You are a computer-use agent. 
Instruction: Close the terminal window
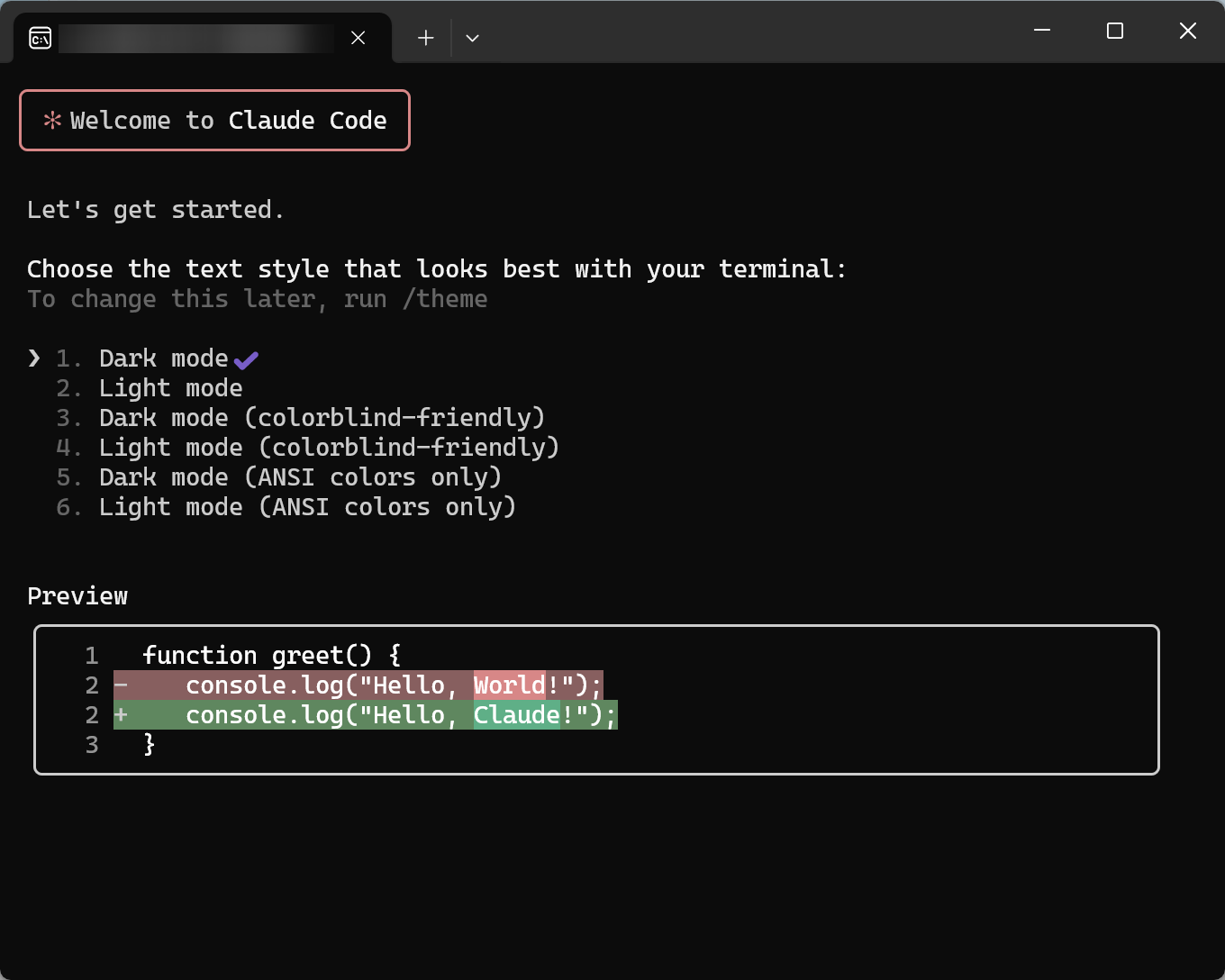point(1188,31)
